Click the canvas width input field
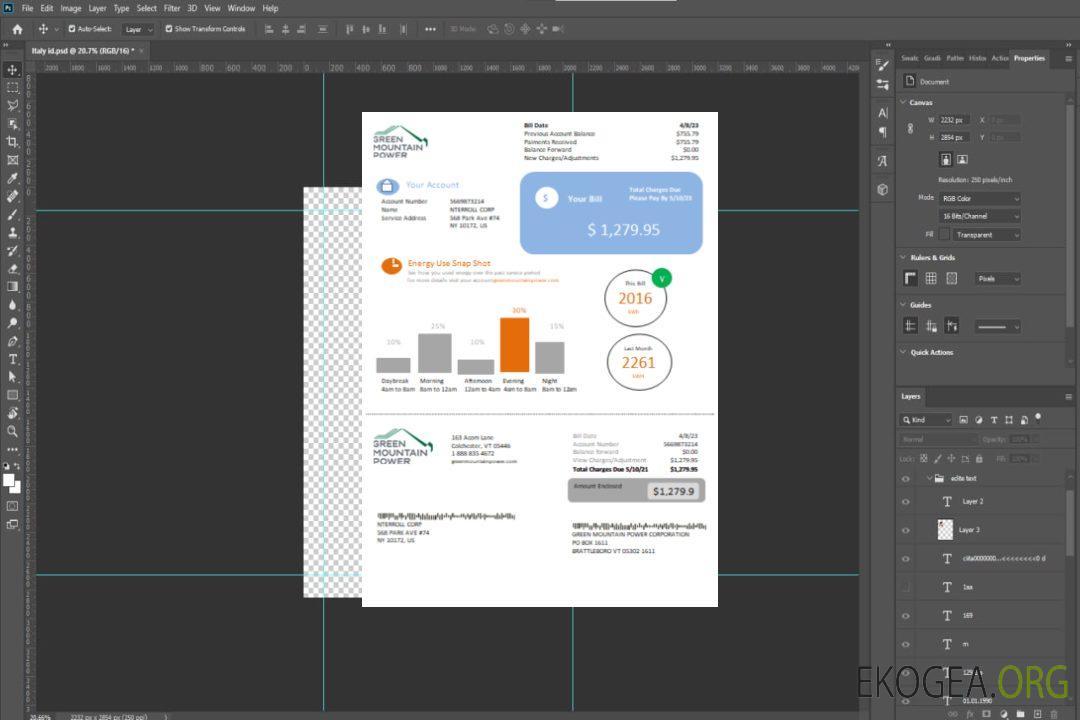 [x=954, y=120]
